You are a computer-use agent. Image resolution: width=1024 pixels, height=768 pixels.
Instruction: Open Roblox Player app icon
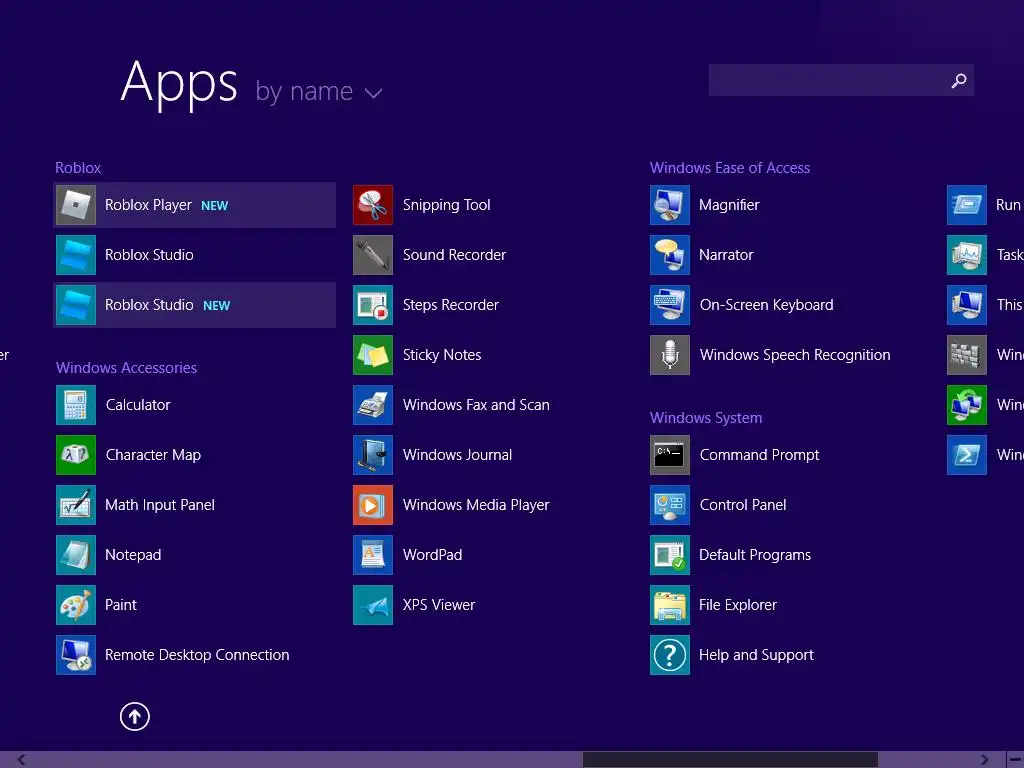pyautogui.click(x=76, y=205)
